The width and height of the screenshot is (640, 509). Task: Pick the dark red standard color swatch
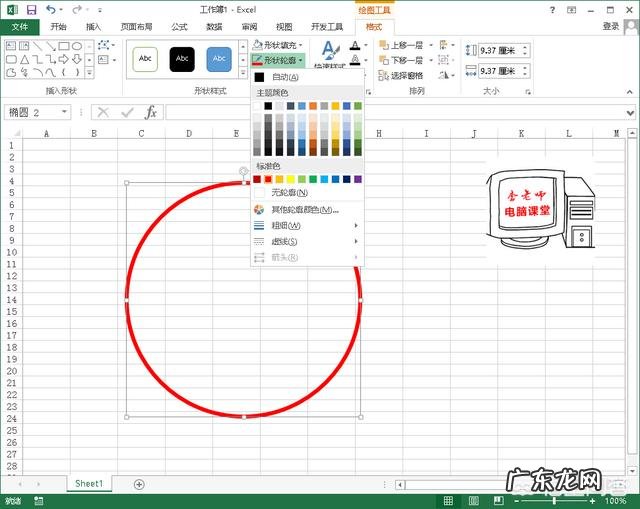tap(257, 179)
